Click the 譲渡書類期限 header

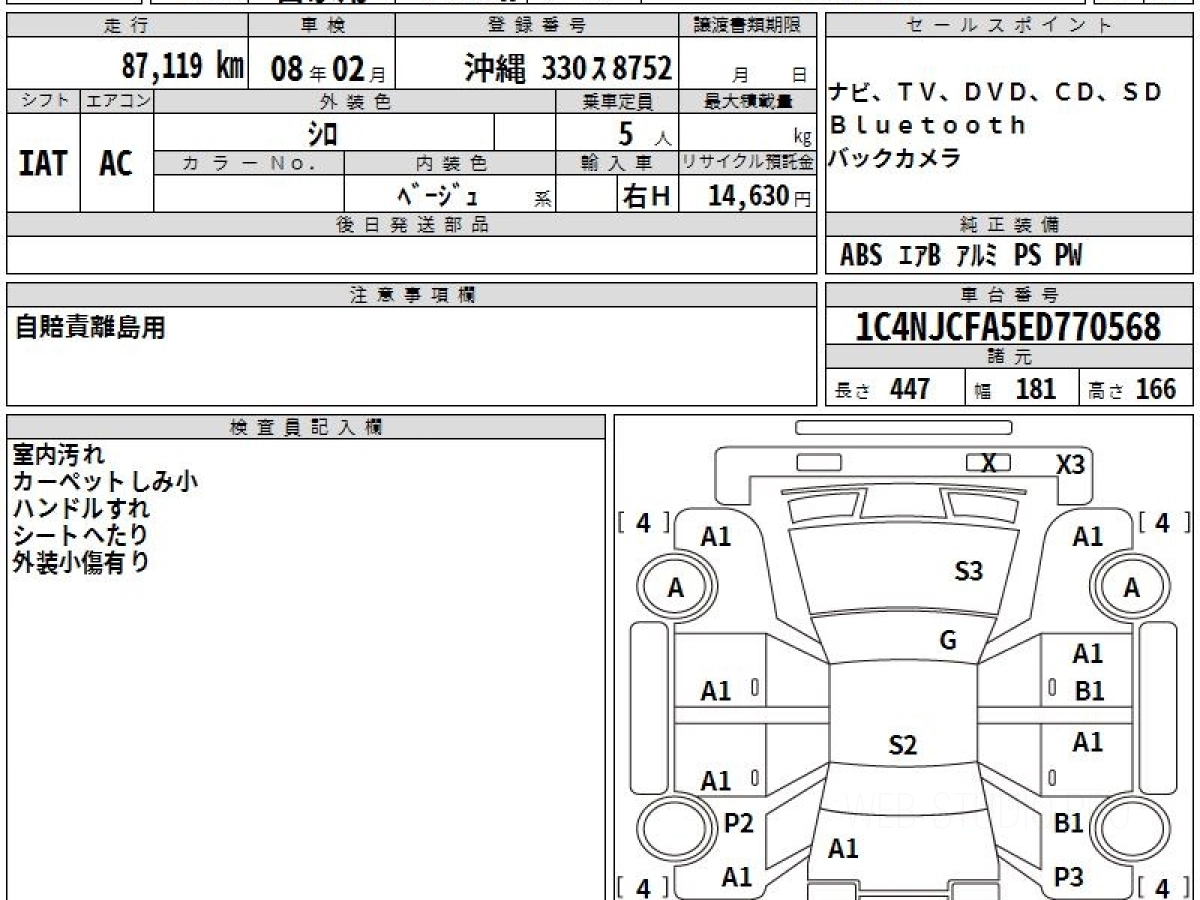pos(748,26)
